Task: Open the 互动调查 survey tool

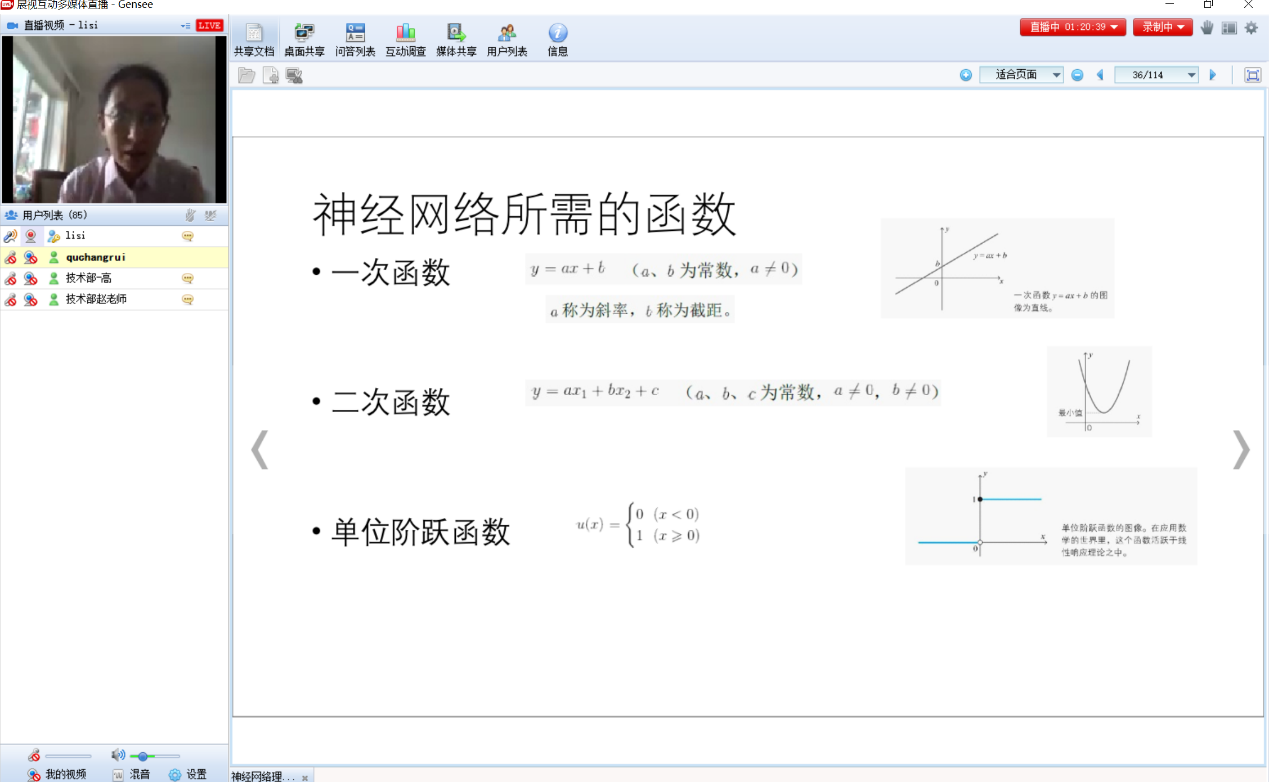Action: (x=406, y=39)
